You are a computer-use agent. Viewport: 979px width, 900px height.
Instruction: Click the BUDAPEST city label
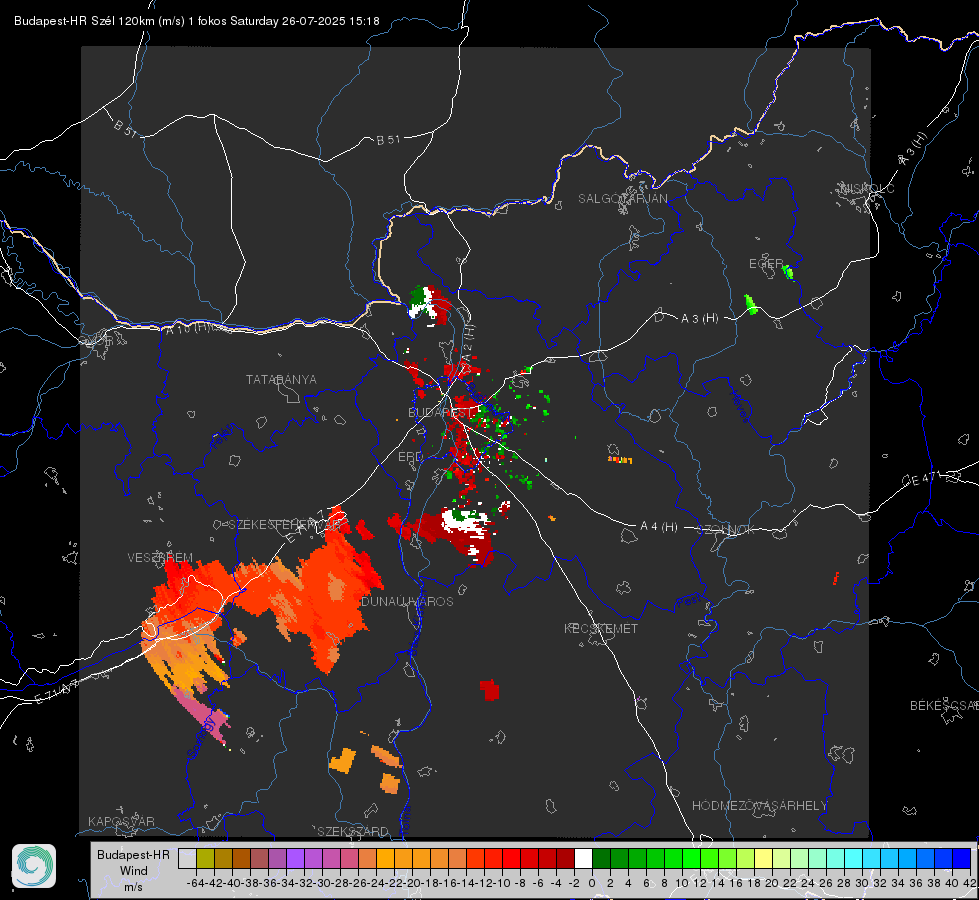coord(439,413)
